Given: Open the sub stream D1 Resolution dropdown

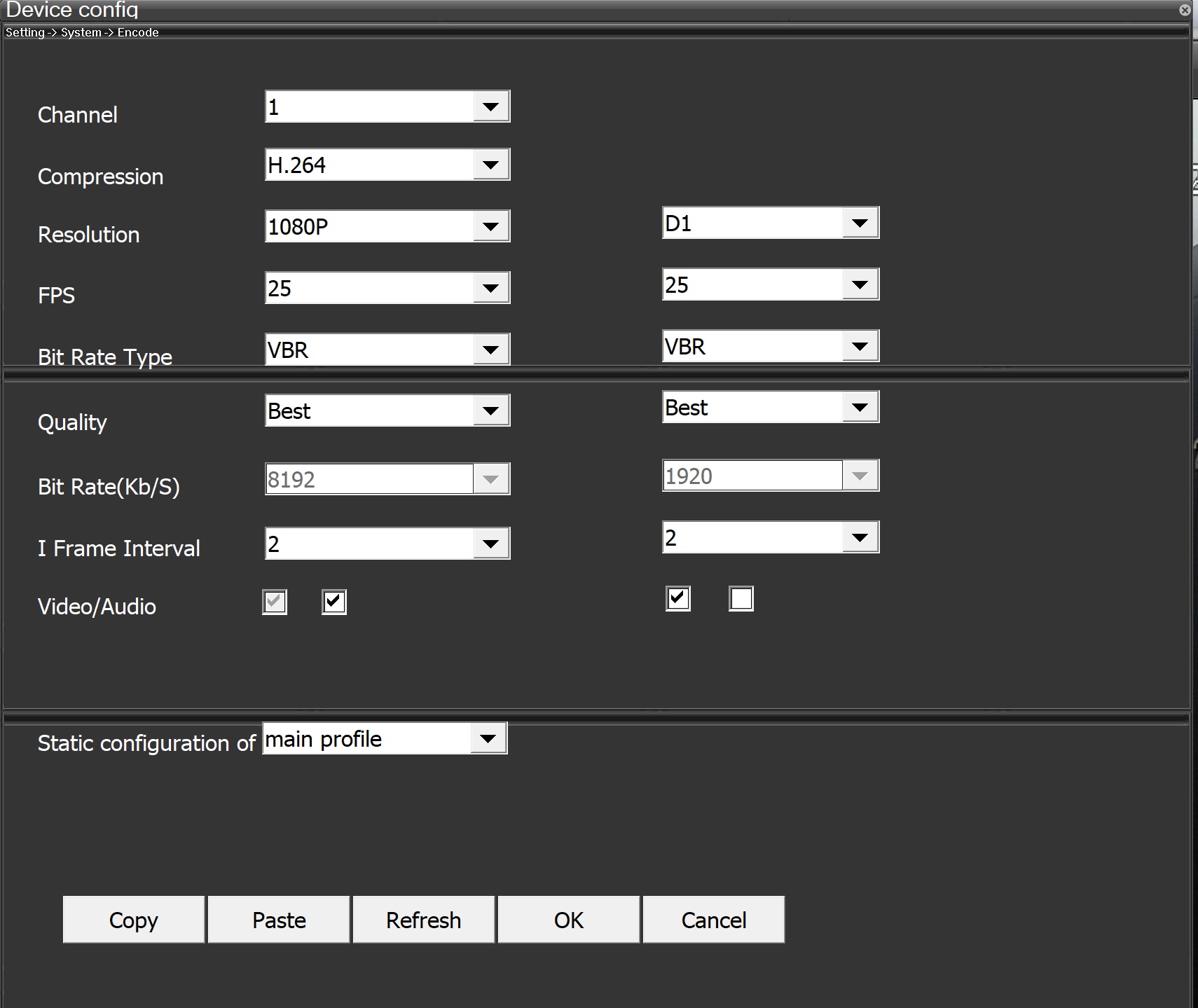Looking at the screenshot, I should click(x=860, y=223).
